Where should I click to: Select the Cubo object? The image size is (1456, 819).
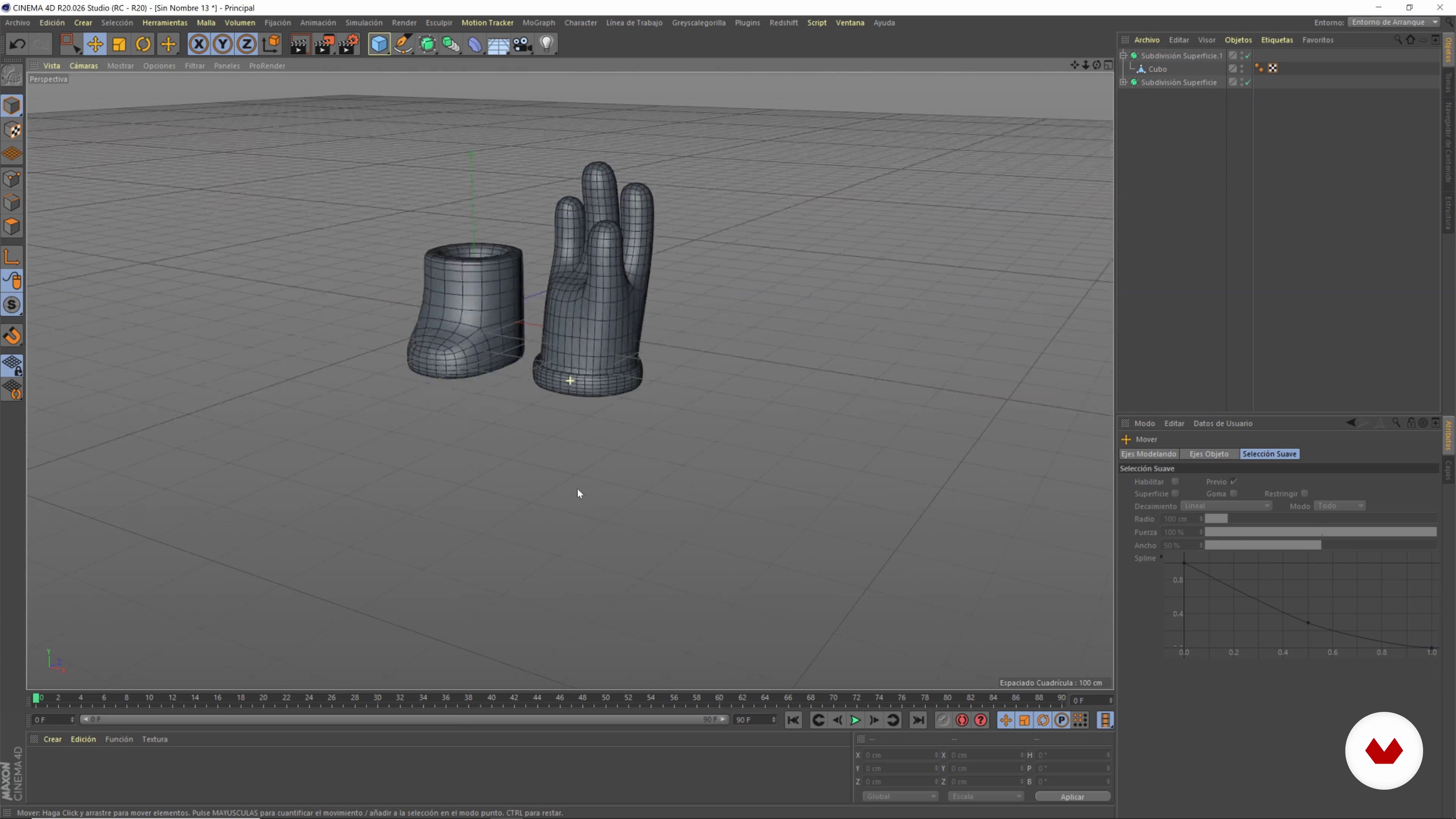click(x=1157, y=69)
